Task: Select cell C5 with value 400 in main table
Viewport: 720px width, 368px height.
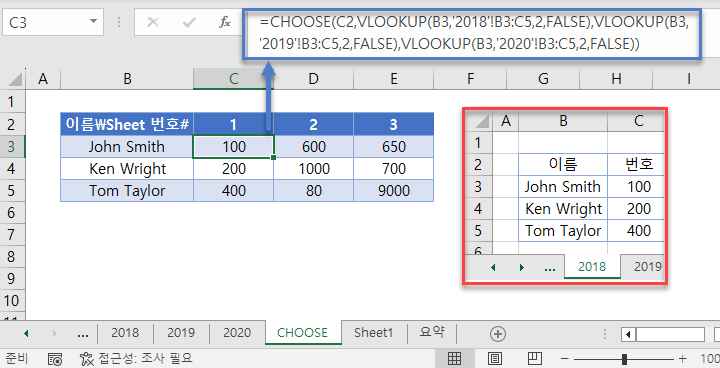Action: click(233, 191)
